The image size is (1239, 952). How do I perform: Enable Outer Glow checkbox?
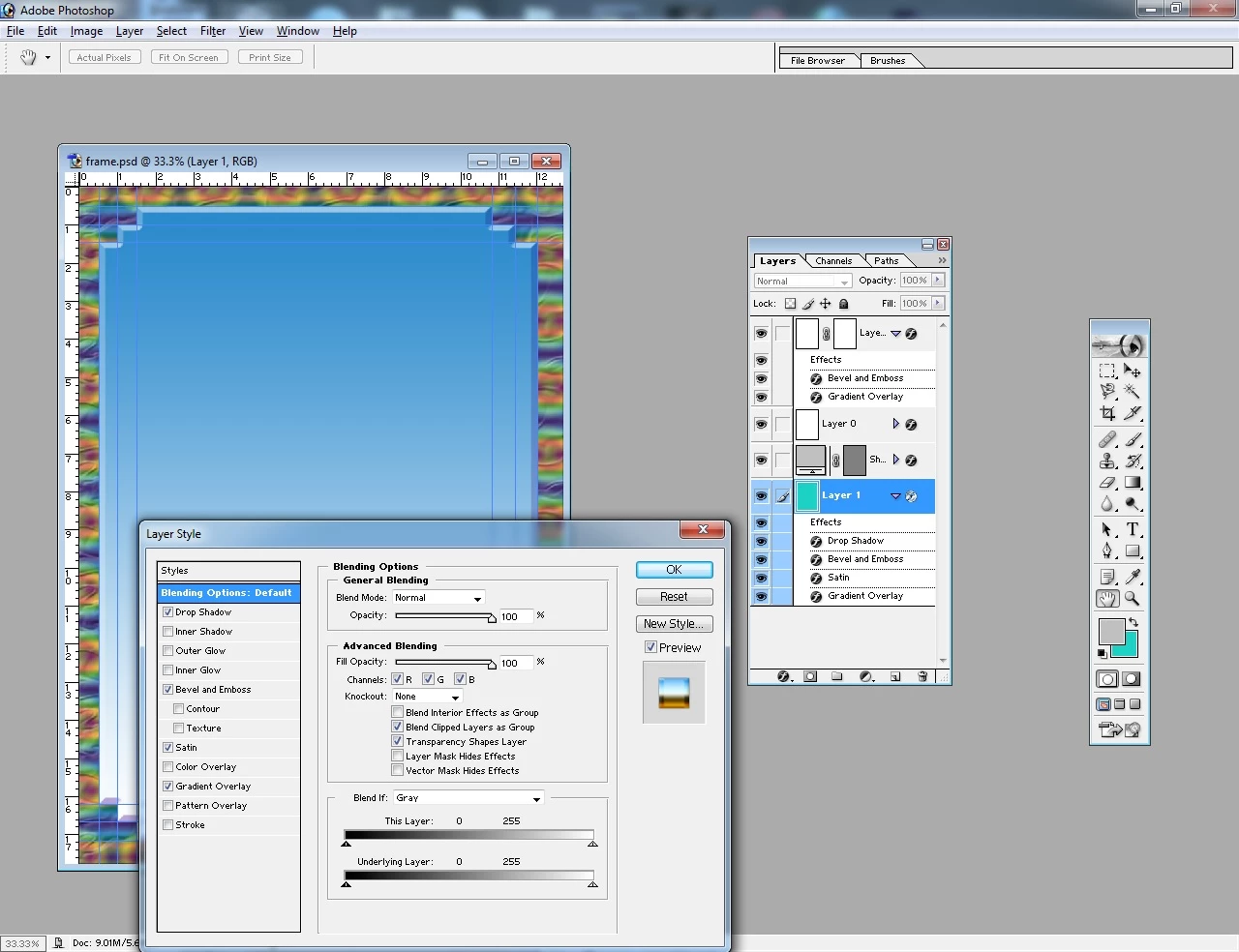pos(168,651)
